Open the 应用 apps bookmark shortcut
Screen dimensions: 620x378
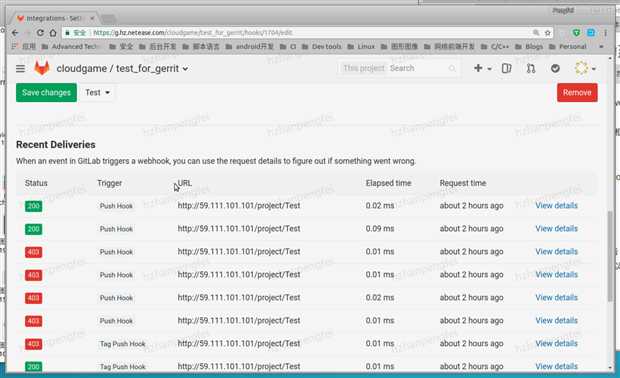click(x=23, y=47)
